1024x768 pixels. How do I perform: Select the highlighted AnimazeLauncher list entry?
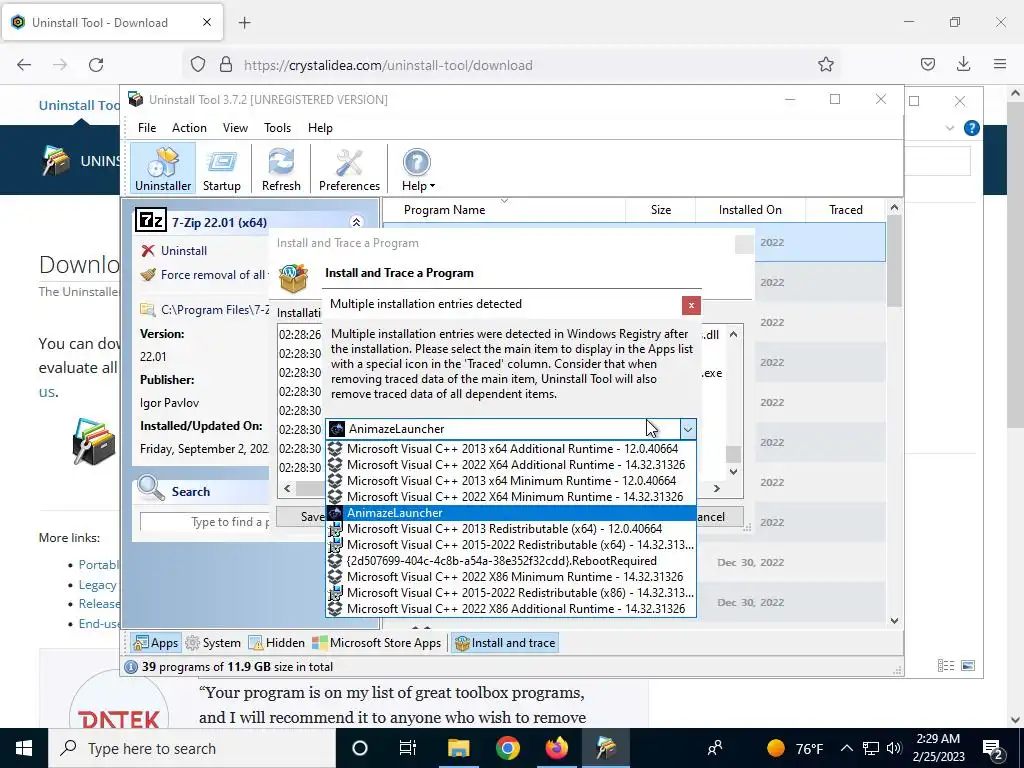511,513
